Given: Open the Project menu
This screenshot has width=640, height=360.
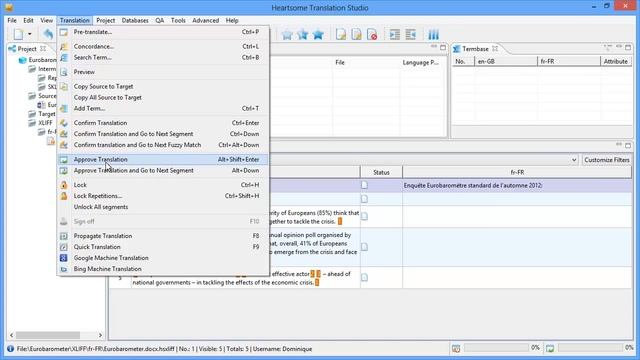Looking at the screenshot, I should click(105, 20).
